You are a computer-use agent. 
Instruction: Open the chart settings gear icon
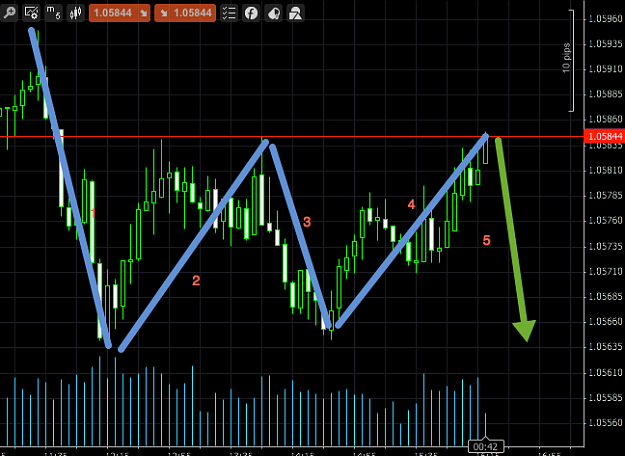31,13
